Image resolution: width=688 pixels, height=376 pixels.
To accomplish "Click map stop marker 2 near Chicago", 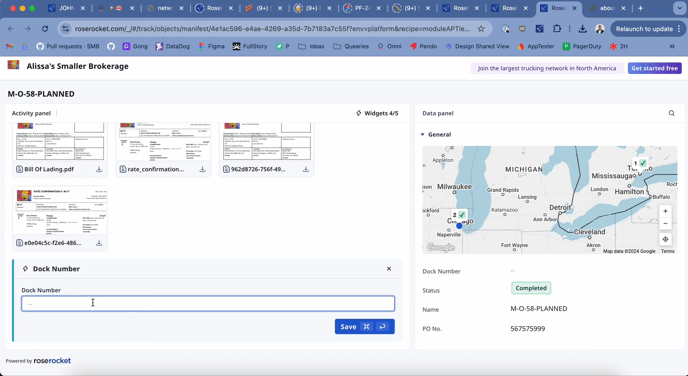I will pyautogui.click(x=459, y=215).
